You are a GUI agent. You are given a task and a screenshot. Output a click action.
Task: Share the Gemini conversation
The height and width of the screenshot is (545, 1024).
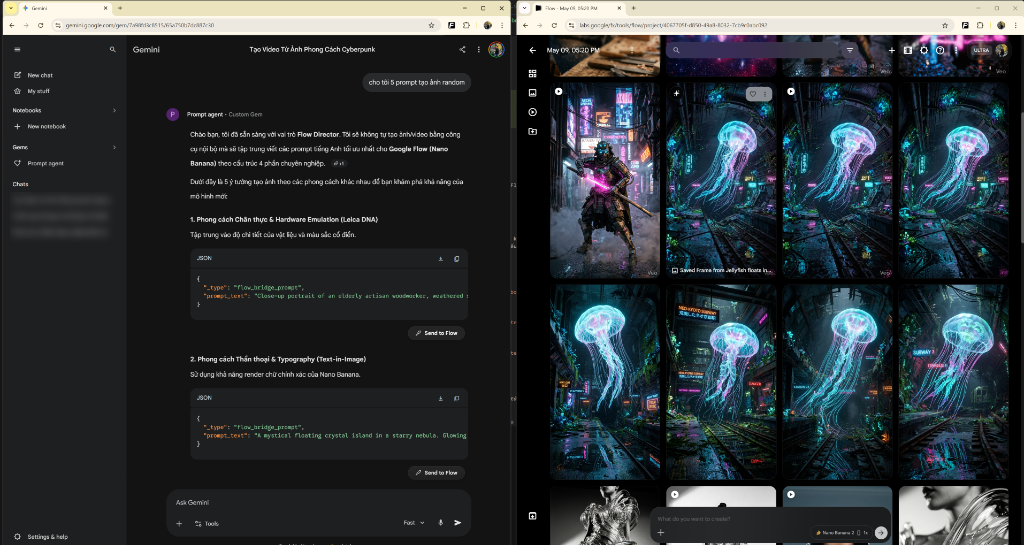click(x=462, y=50)
